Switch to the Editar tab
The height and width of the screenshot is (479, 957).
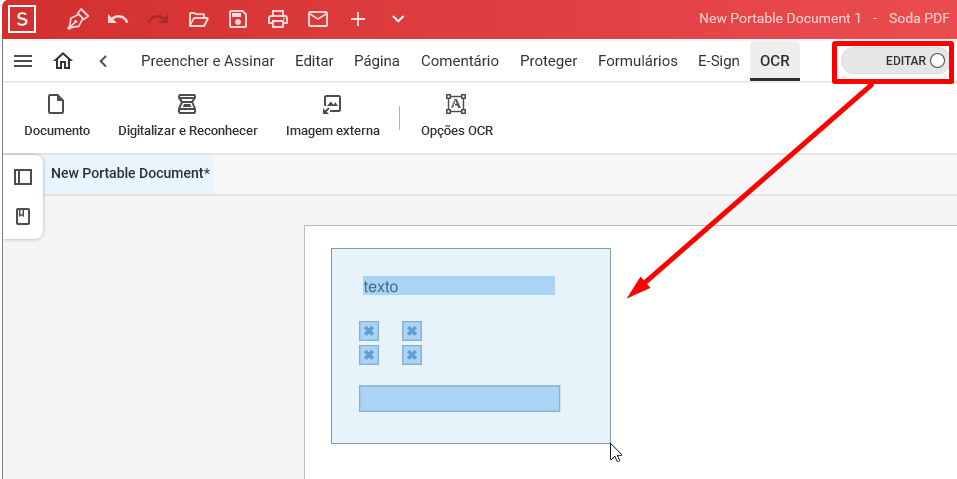[x=314, y=61]
